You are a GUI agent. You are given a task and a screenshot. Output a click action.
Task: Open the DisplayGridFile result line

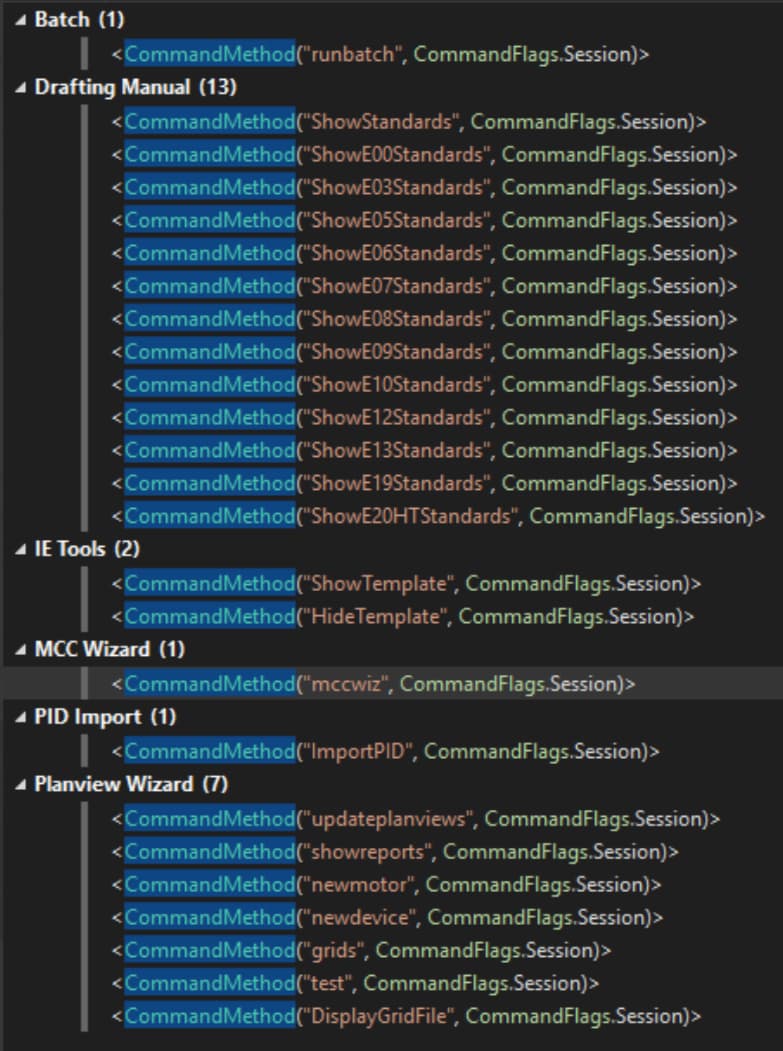click(x=406, y=1016)
